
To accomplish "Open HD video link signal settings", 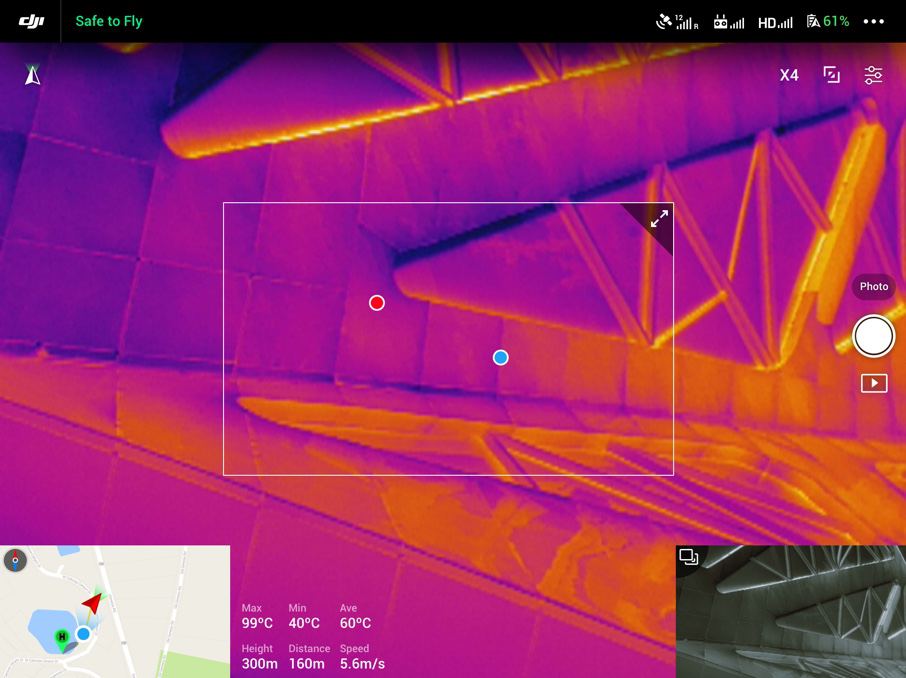I will click(x=775, y=21).
